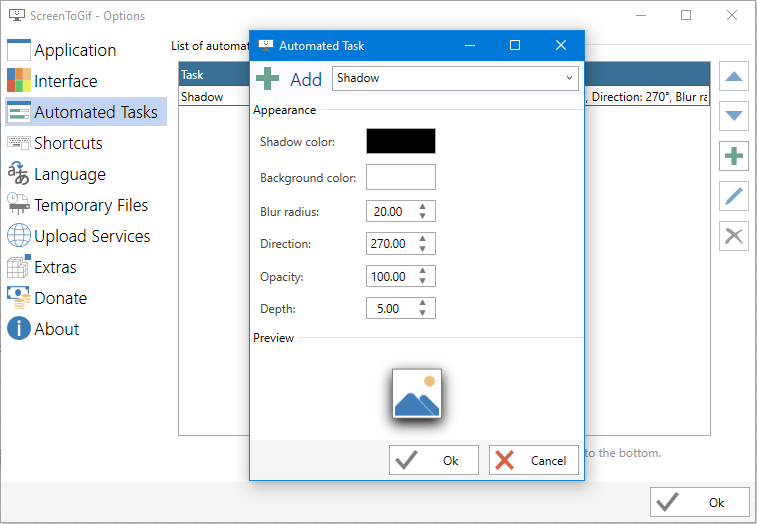Screen dimensions: 757x524
Task: Cancel the Automated Task dialog
Action: pyautogui.click(x=533, y=460)
